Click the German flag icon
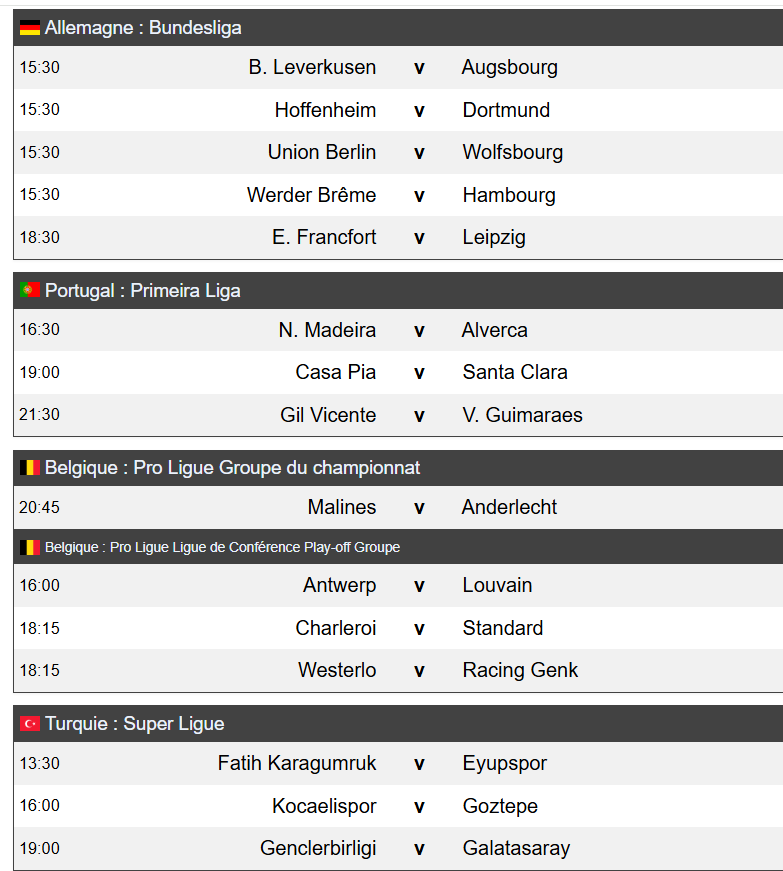783x871 pixels. point(29,28)
